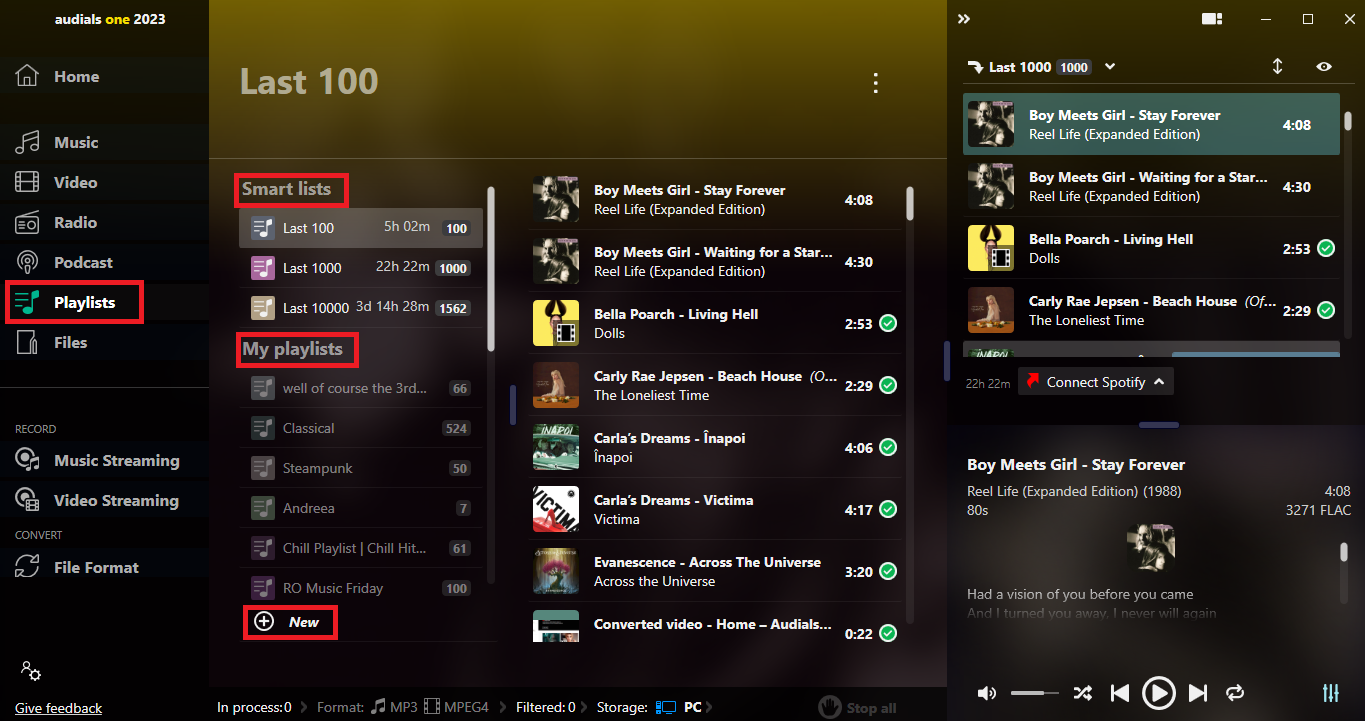Toggle repeat playback

1236,693
